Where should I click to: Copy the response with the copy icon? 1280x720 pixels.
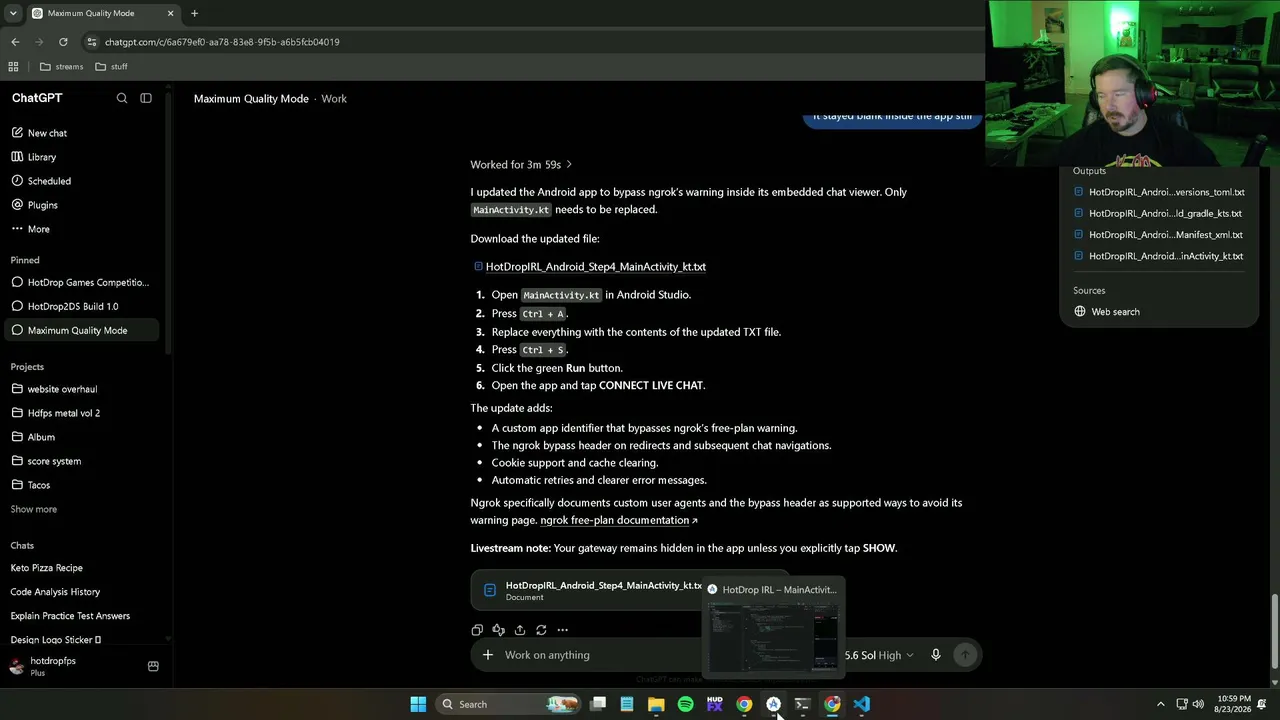(477, 630)
